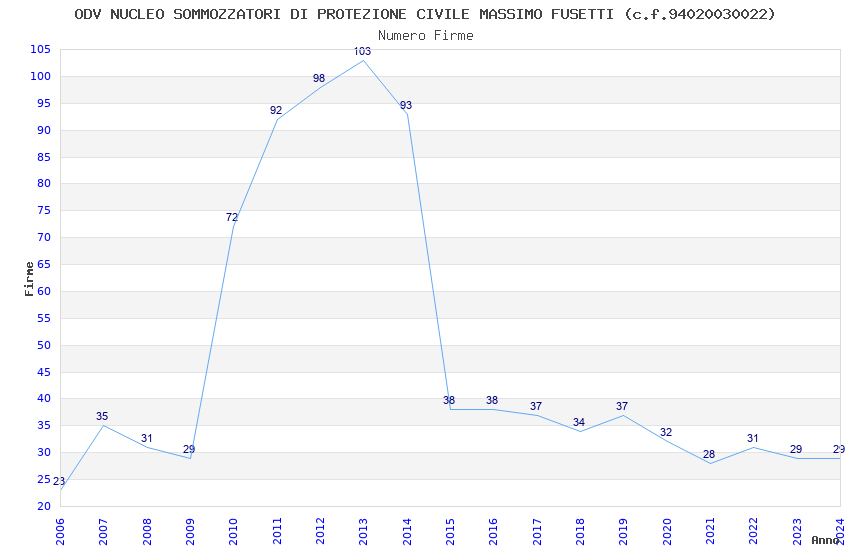850x550 pixels.
Task: Click the x-axis year label 2014
Action: [x=407, y=532]
